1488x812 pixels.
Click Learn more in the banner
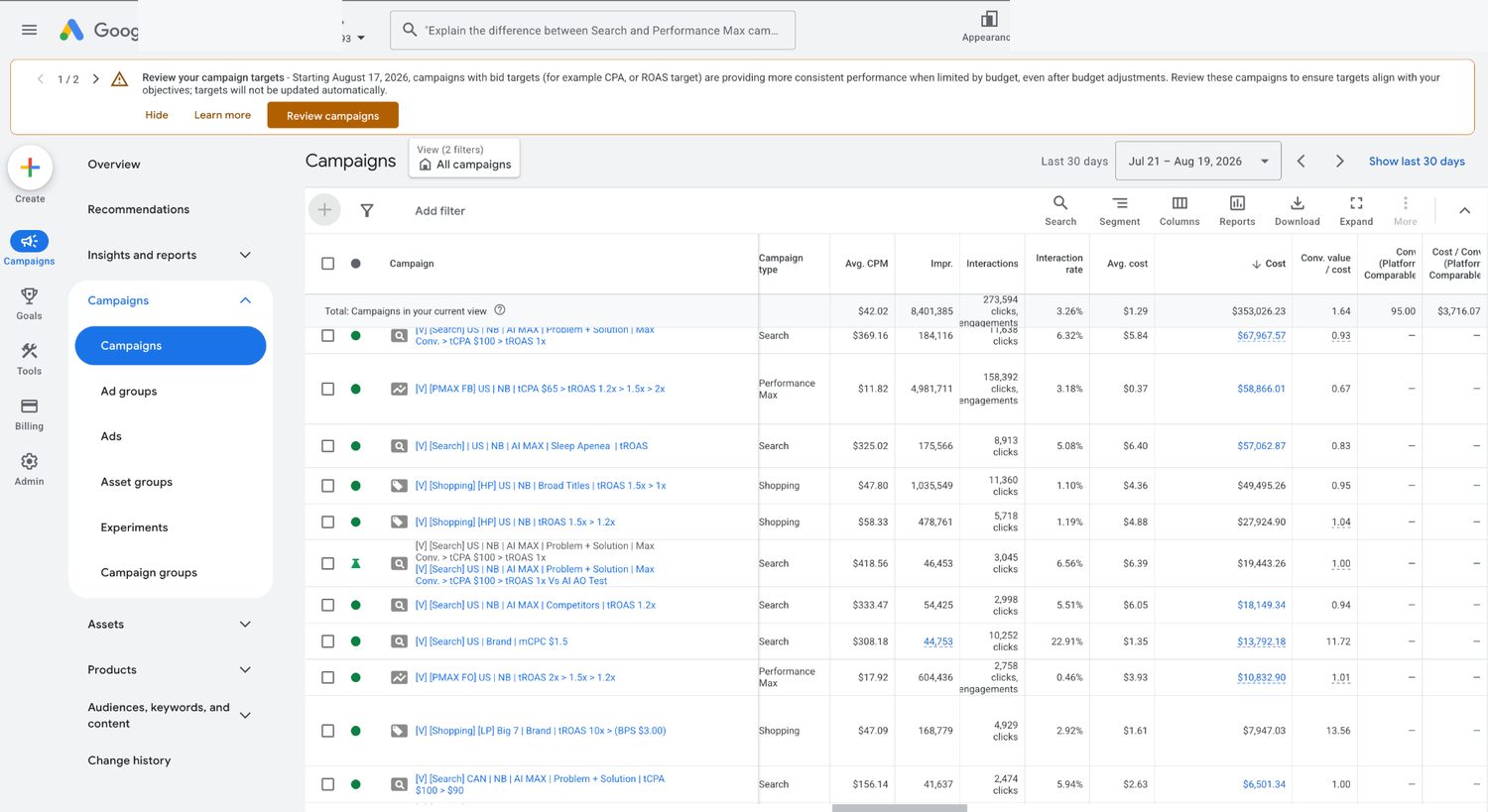(x=222, y=115)
